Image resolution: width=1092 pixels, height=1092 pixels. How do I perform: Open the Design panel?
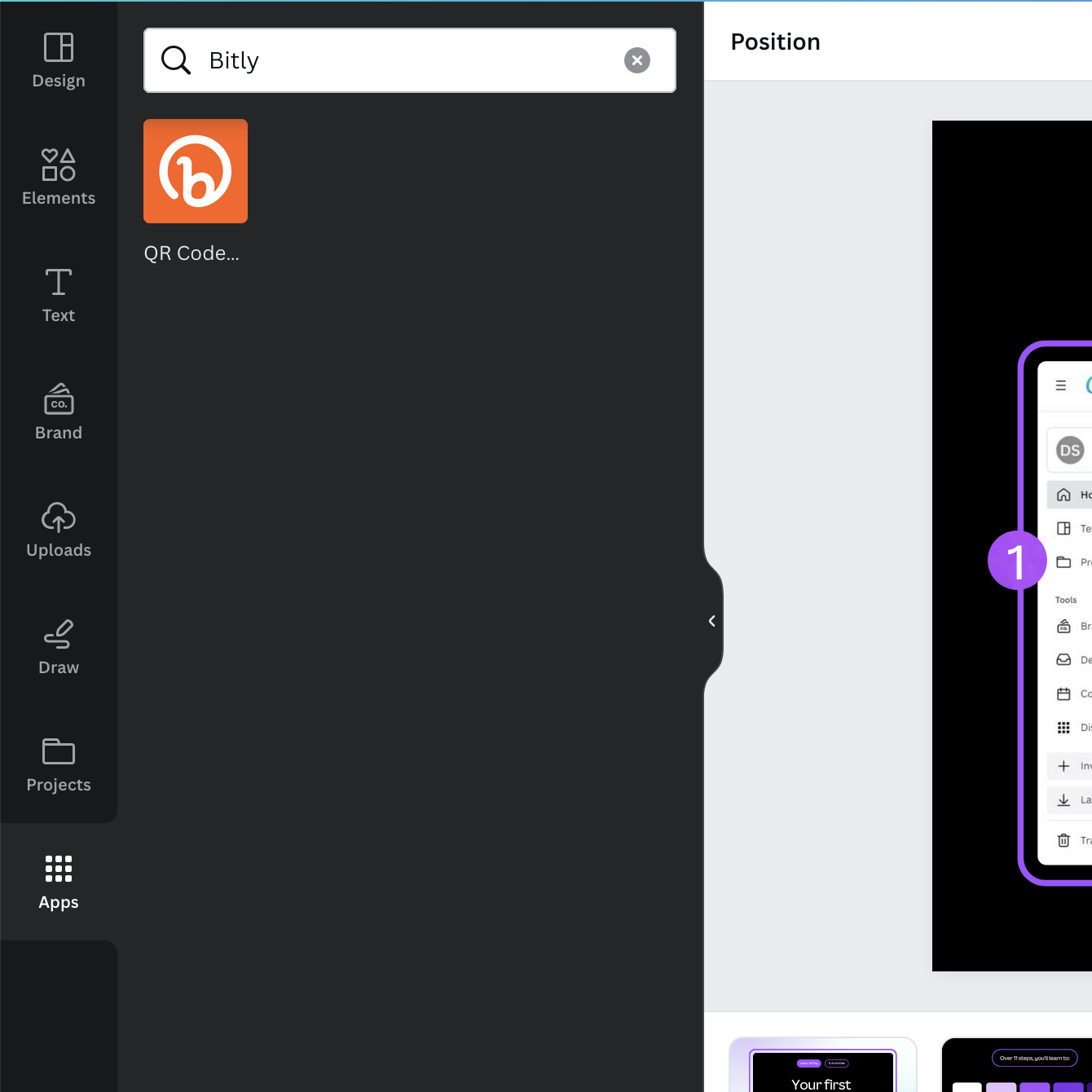pos(59,60)
